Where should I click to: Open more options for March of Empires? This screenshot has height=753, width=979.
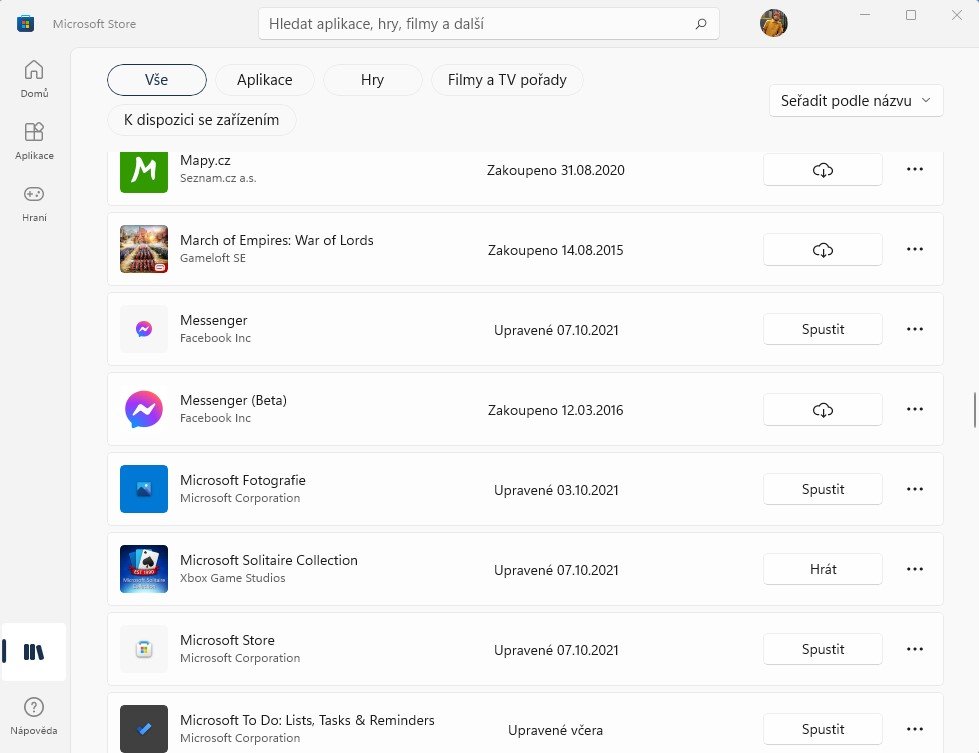pos(915,249)
